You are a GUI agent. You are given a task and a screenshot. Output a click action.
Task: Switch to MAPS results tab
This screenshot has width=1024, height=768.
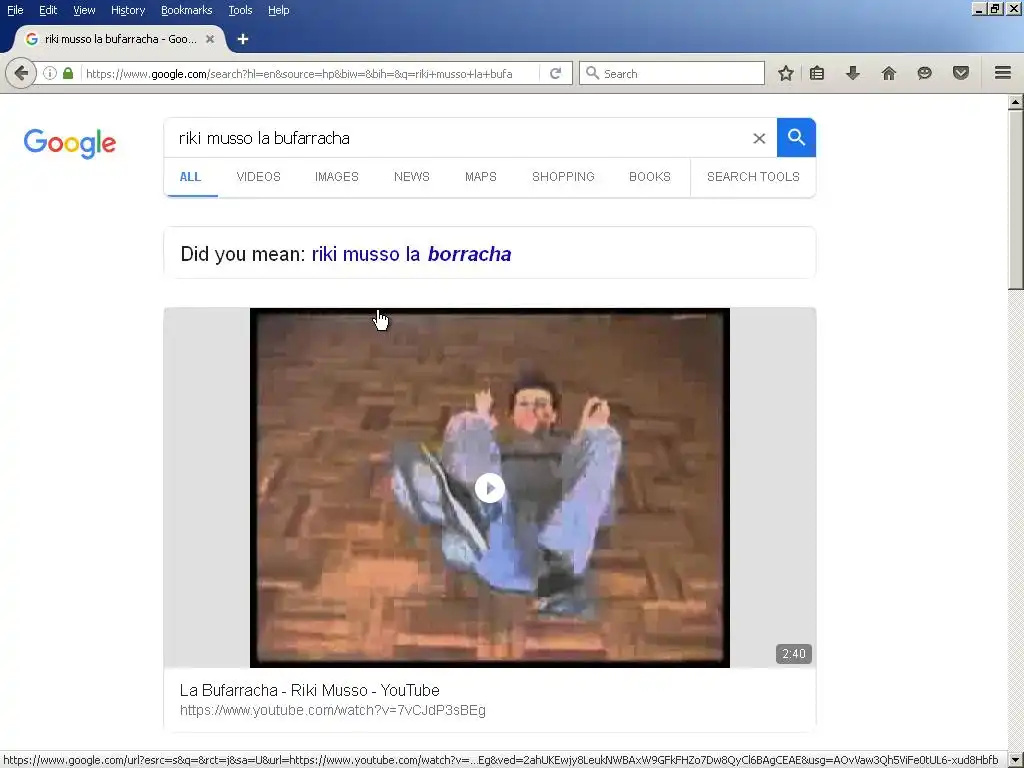point(481,177)
